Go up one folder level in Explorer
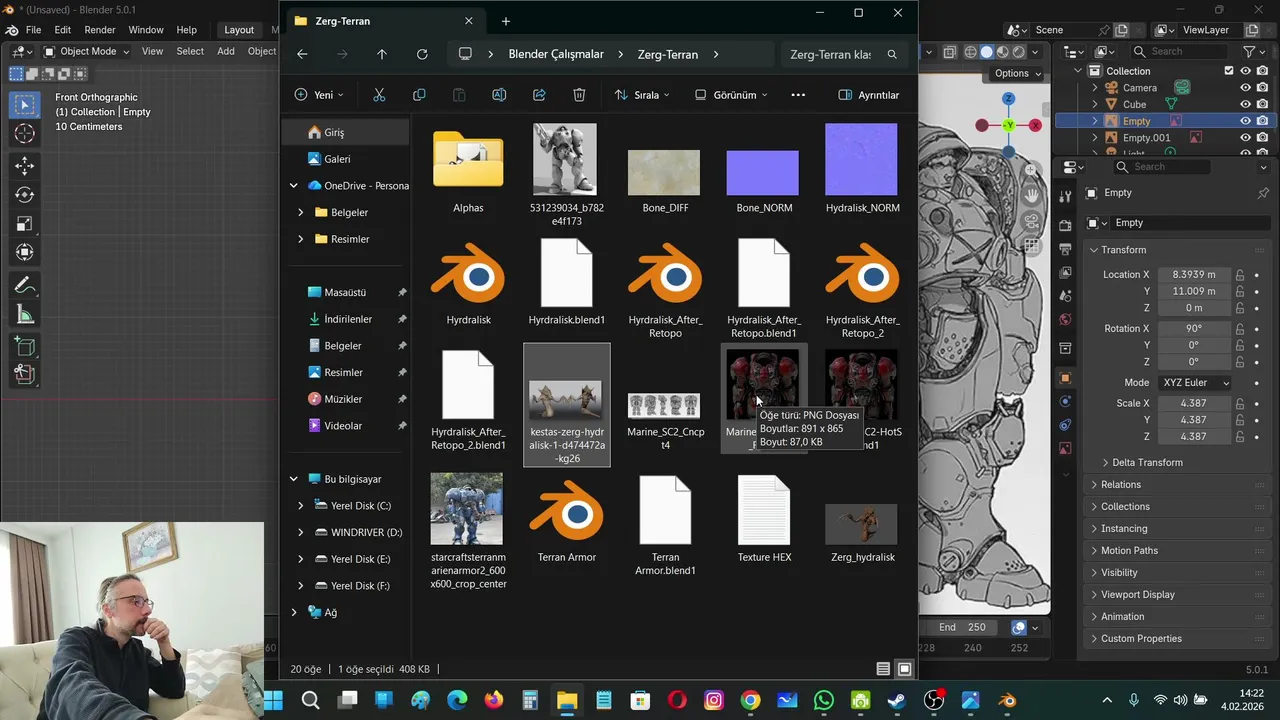Viewport: 1280px width, 720px height. (x=382, y=54)
